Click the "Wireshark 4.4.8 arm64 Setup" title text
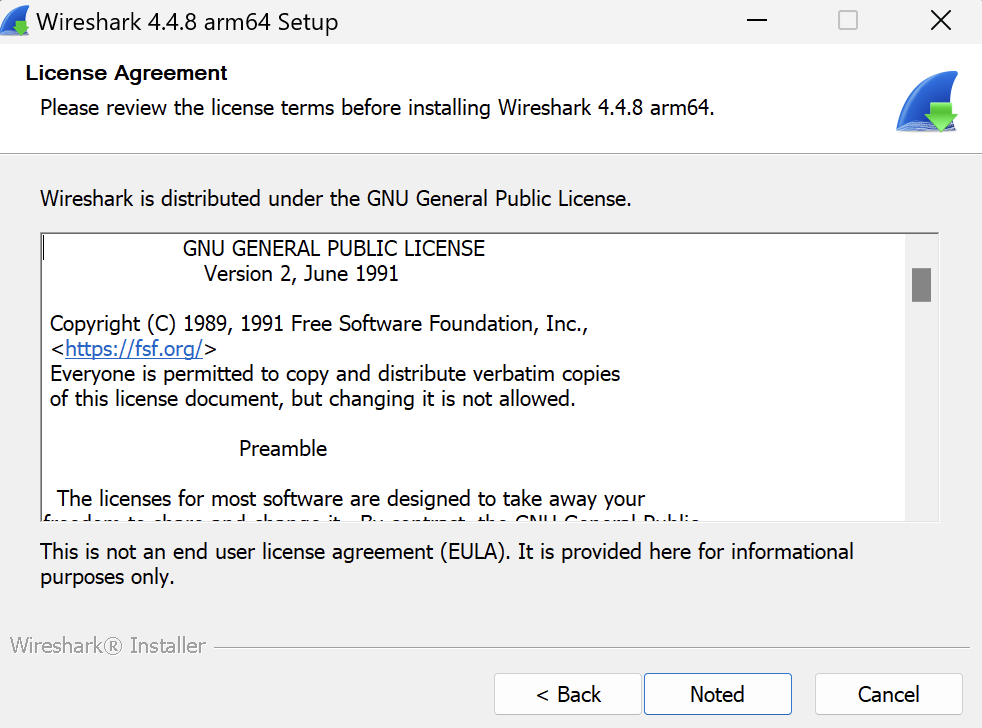This screenshot has height=728, width=982. (187, 22)
